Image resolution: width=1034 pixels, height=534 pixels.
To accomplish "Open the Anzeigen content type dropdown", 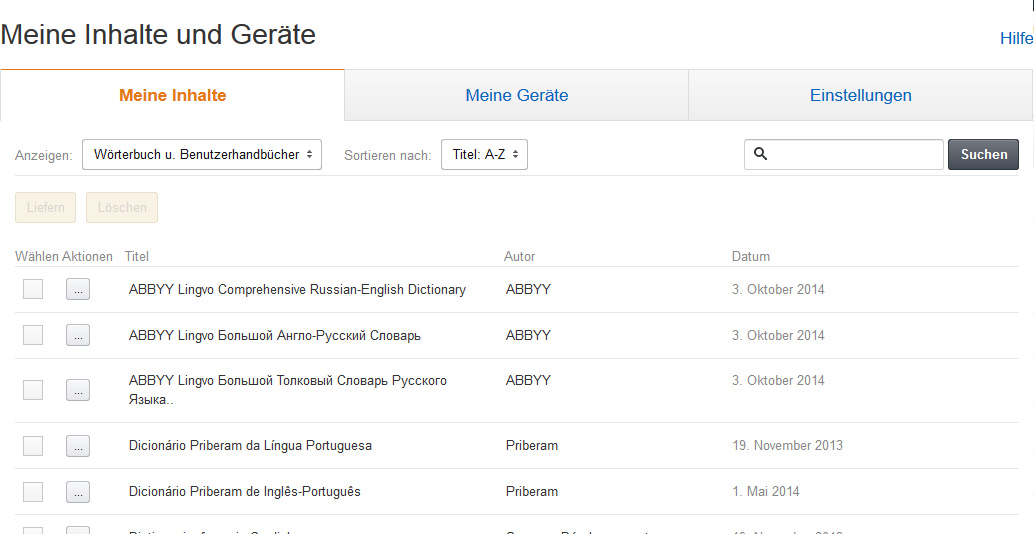I will (x=202, y=154).
